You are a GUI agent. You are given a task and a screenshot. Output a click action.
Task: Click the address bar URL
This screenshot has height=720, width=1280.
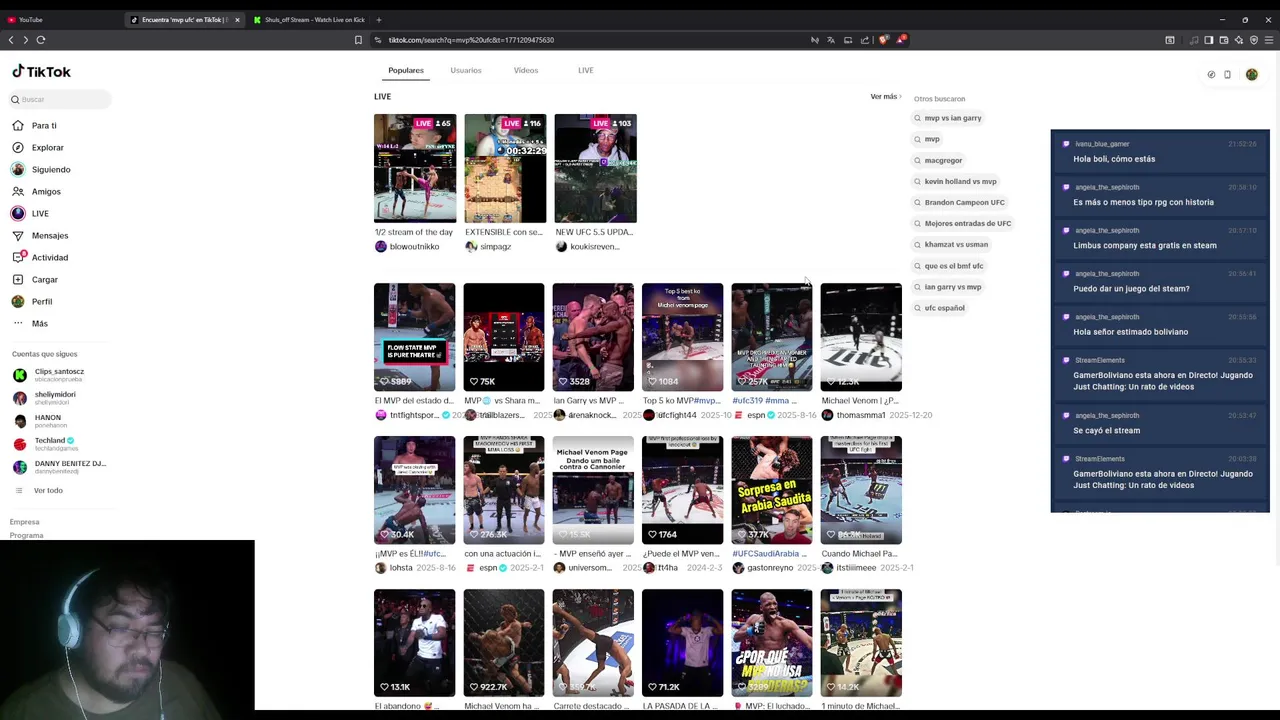(x=471, y=40)
